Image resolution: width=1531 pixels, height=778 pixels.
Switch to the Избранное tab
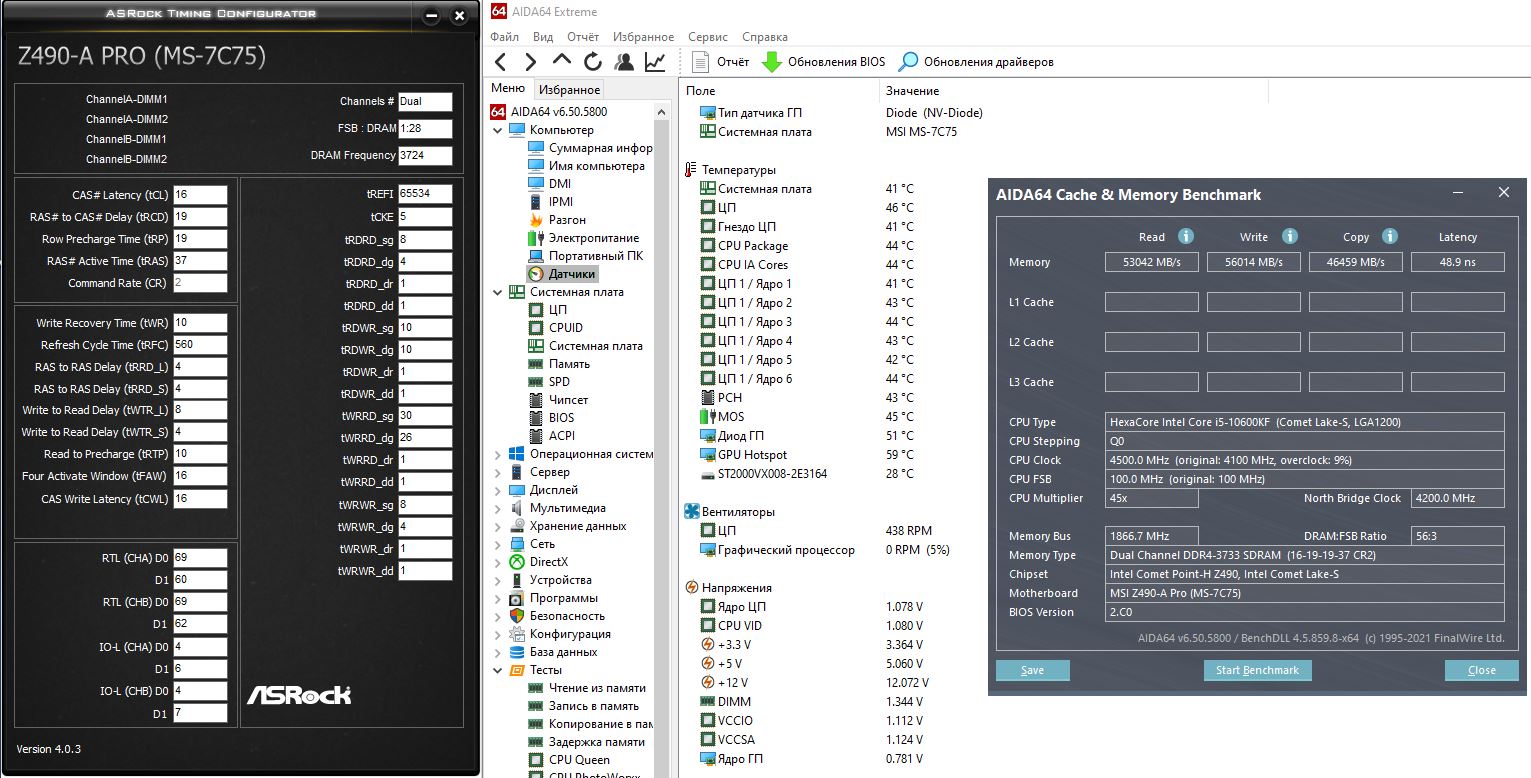(569, 89)
